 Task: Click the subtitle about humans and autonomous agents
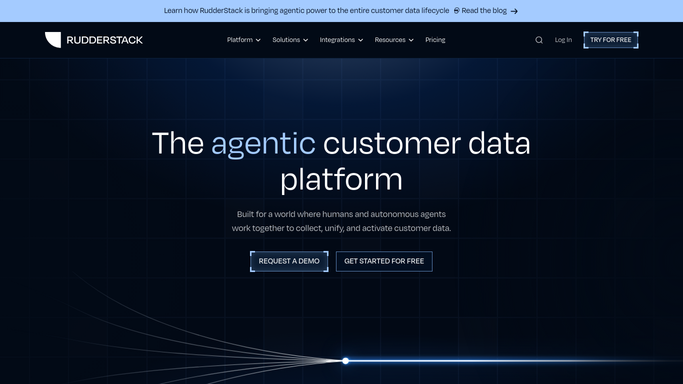click(x=341, y=221)
